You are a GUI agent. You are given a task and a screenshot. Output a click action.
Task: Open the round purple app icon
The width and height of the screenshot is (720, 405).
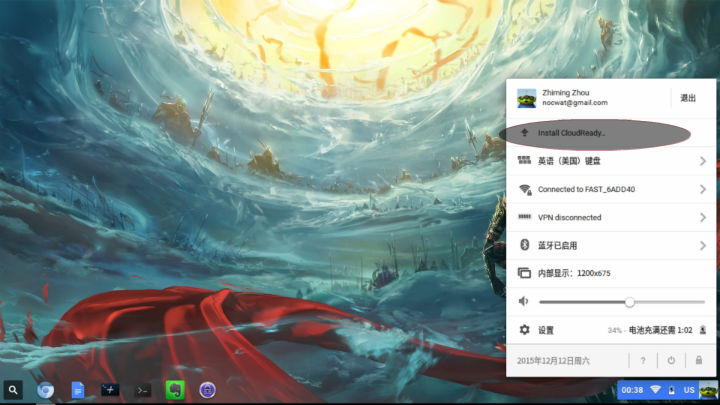[x=208, y=390]
